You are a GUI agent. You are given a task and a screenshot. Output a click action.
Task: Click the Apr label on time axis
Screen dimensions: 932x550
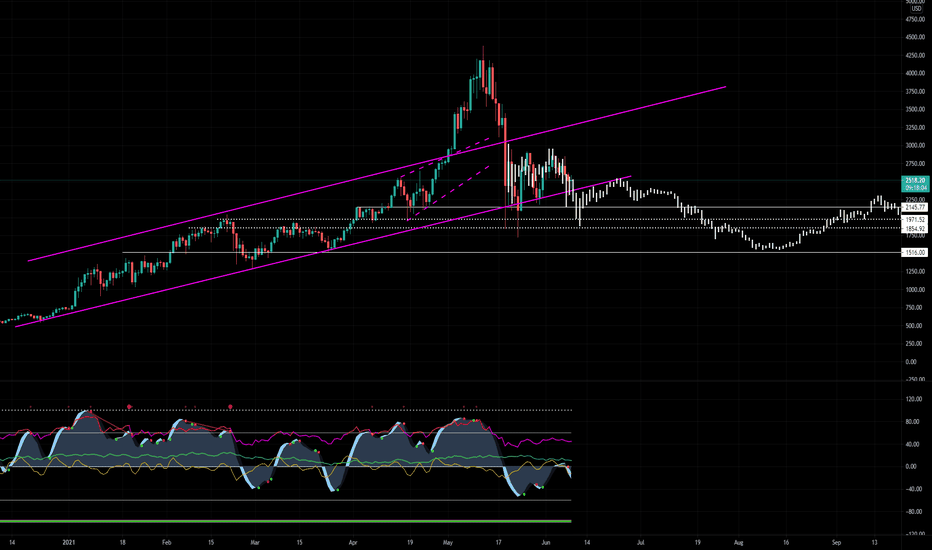[x=353, y=542]
